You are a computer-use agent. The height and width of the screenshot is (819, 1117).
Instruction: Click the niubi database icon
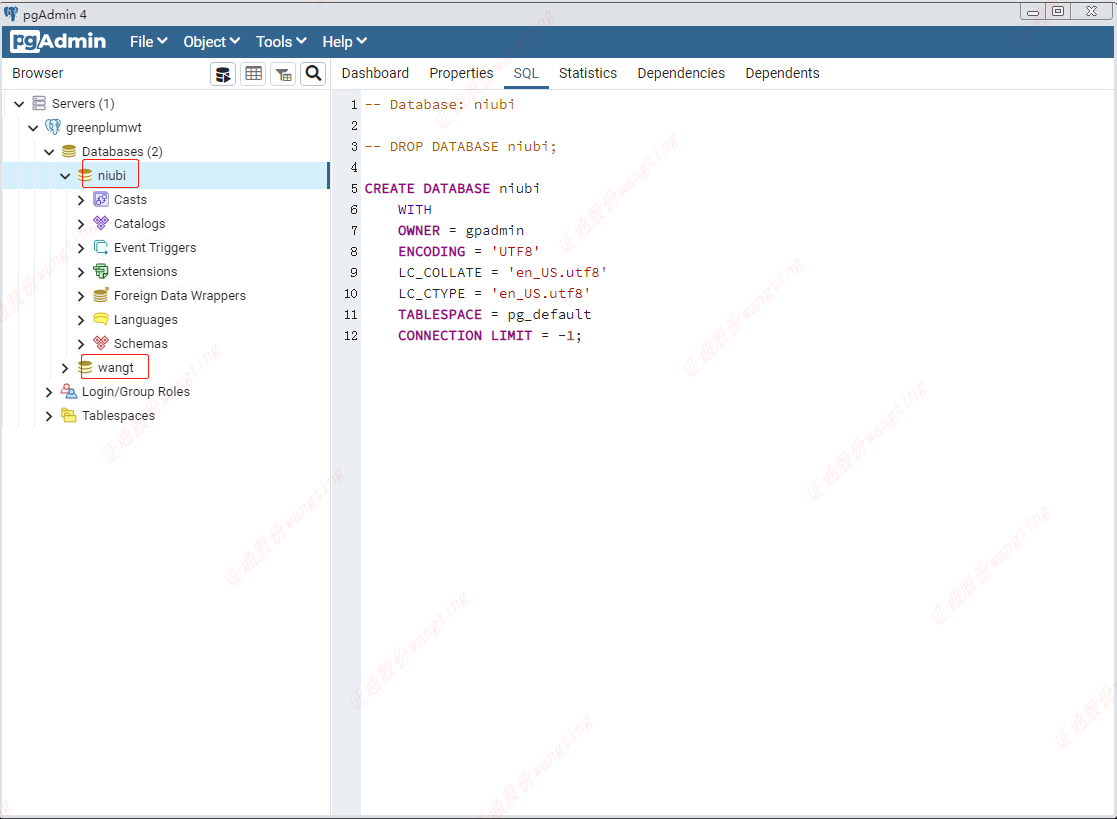point(85,175)
